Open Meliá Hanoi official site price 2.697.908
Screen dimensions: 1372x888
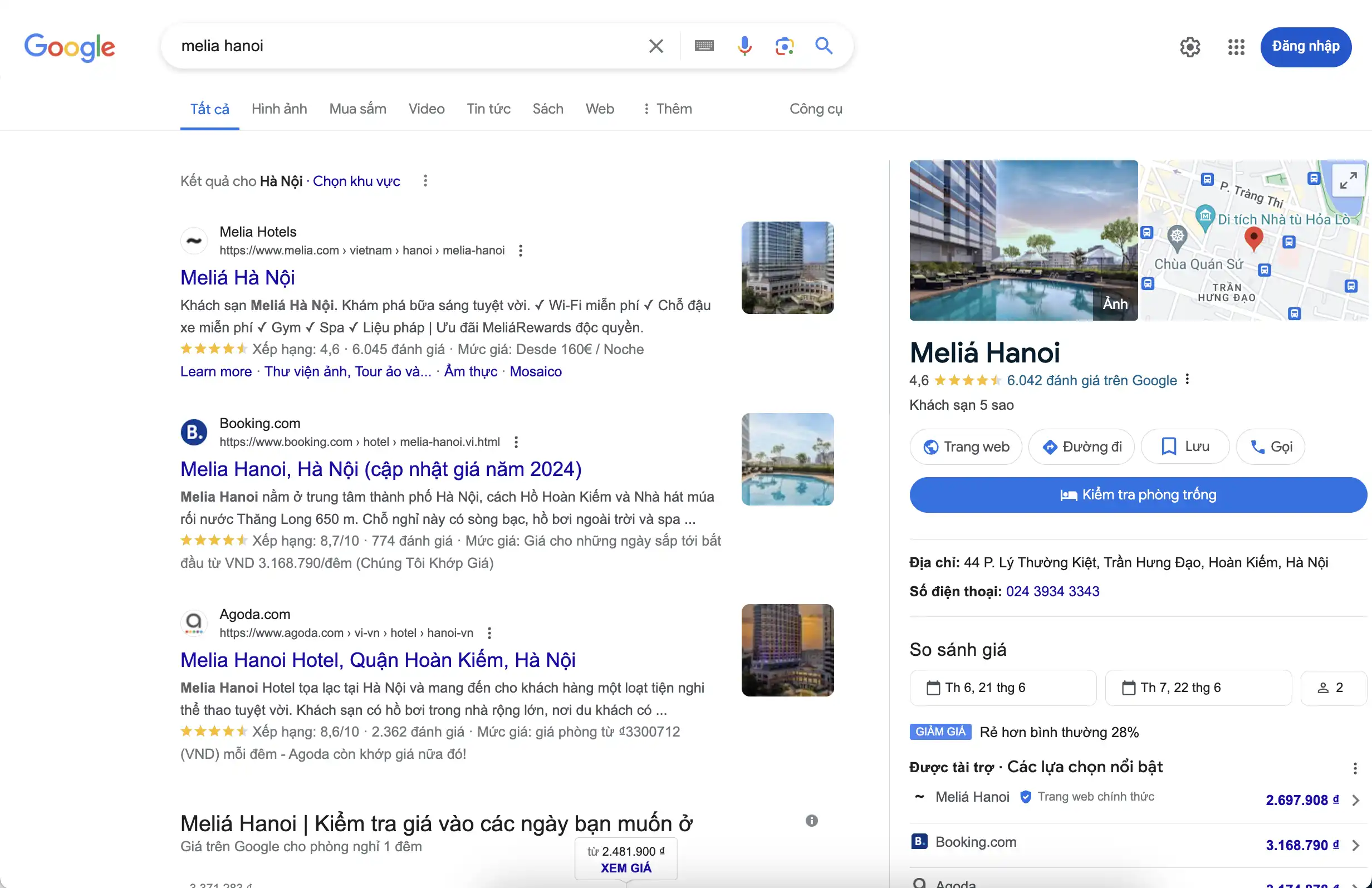point(1302,800)
